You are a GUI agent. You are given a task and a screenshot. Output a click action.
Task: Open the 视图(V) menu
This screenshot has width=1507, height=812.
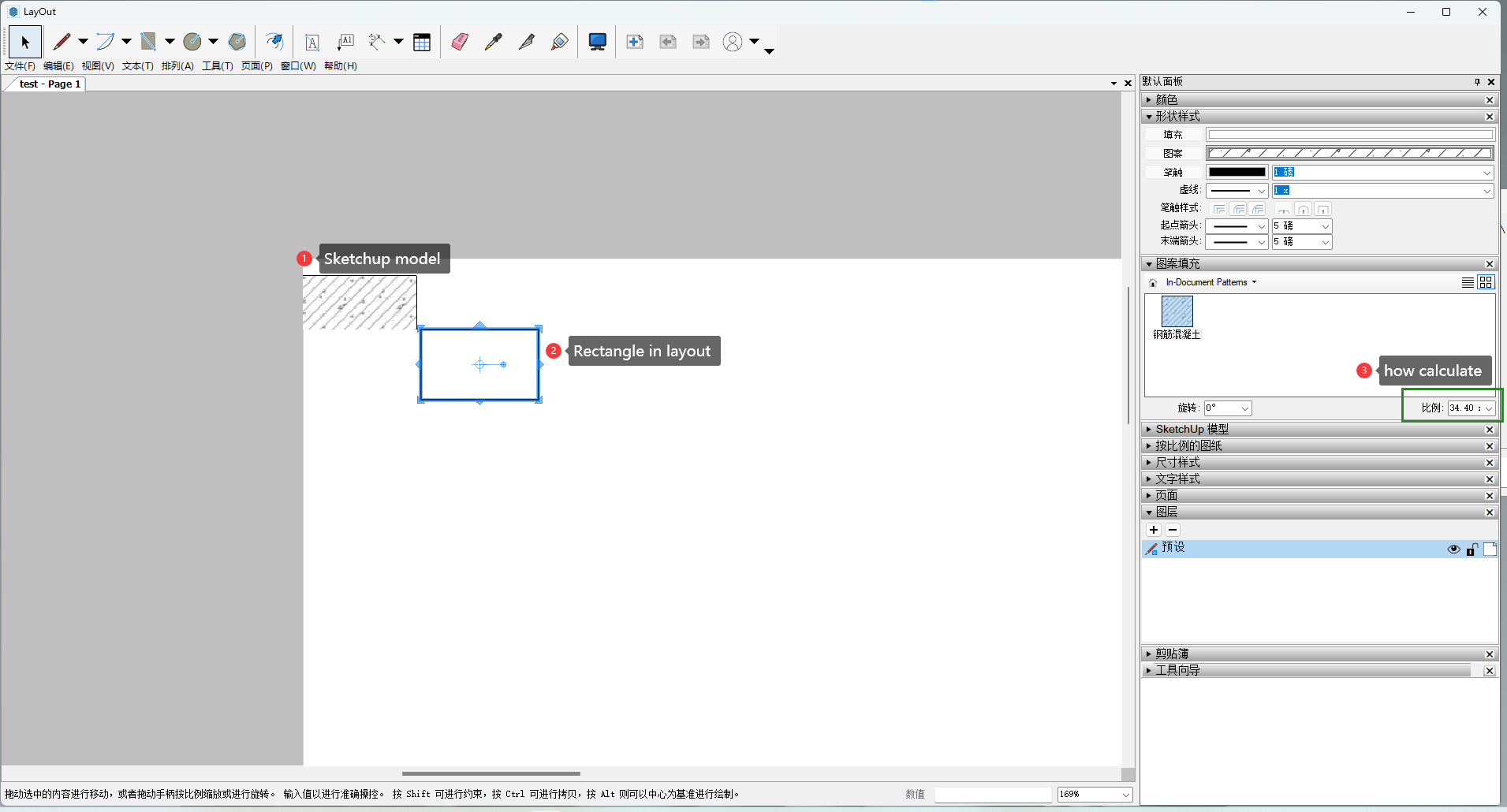coord(98,66)
